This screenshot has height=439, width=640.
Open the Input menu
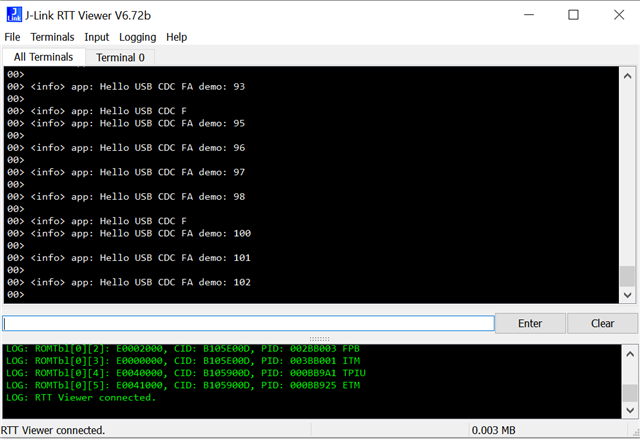(97, 37)
